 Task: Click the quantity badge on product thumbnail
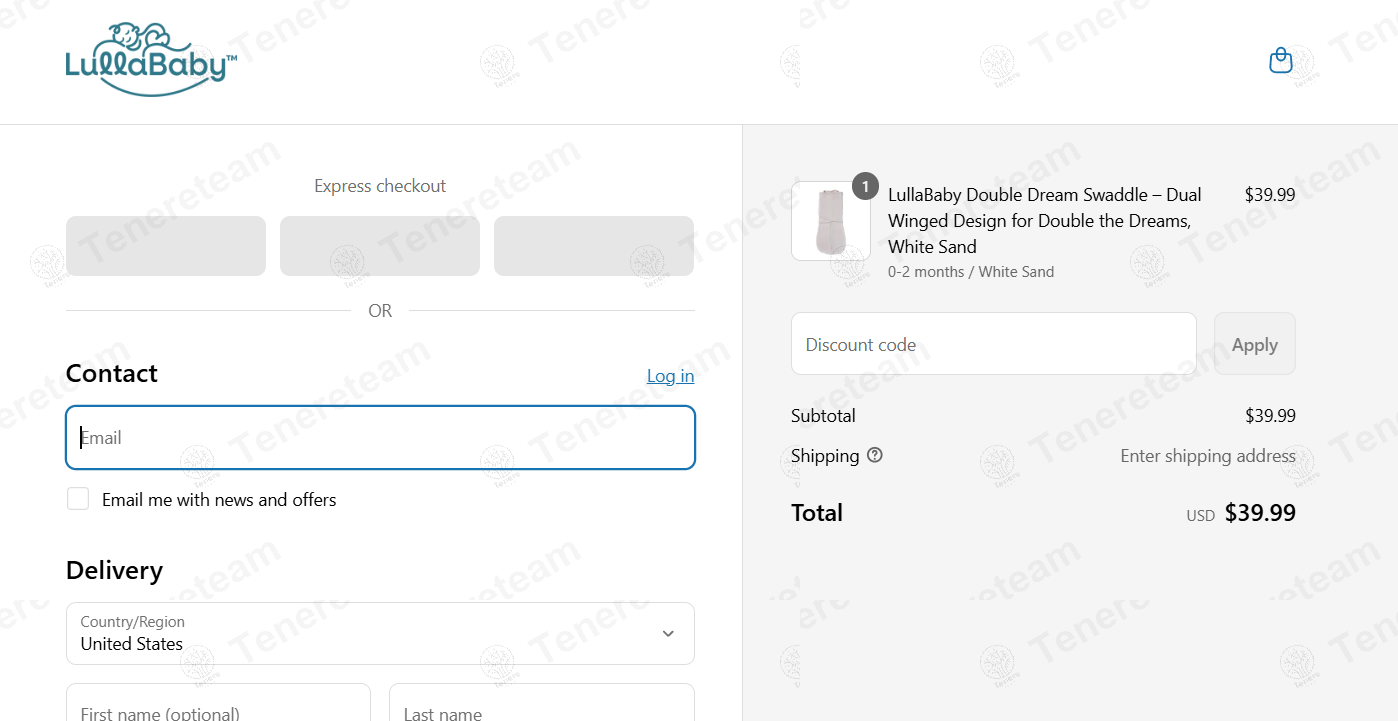coord(865,186)
